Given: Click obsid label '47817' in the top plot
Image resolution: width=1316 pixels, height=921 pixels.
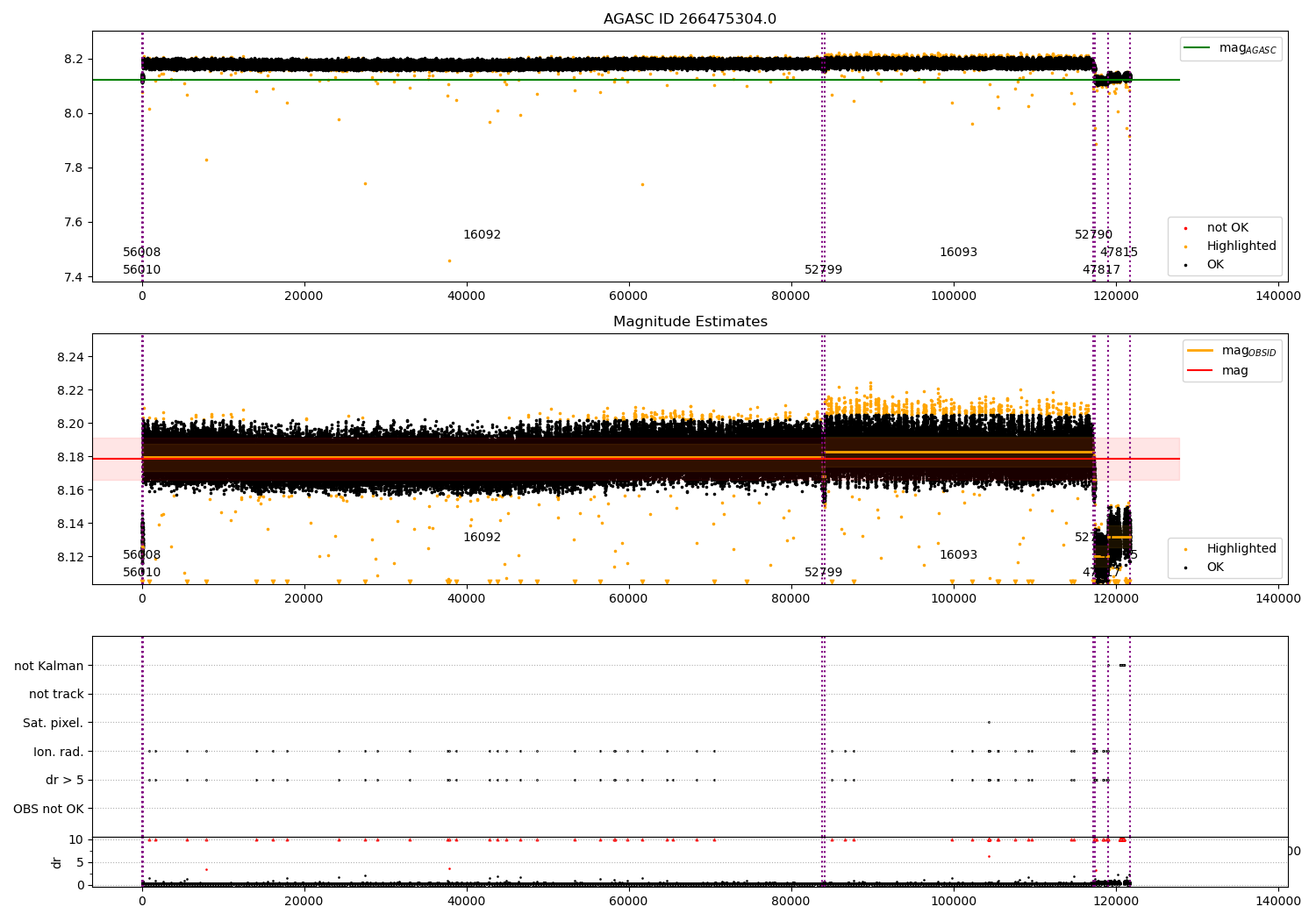Looking at the screenshot, I should point(1101,270).
